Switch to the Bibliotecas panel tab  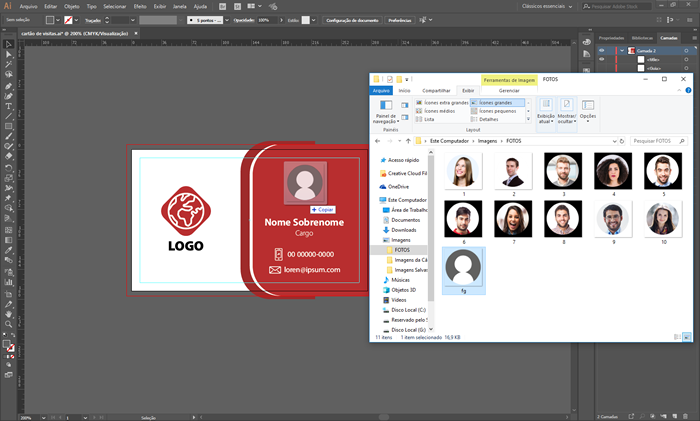642,38
